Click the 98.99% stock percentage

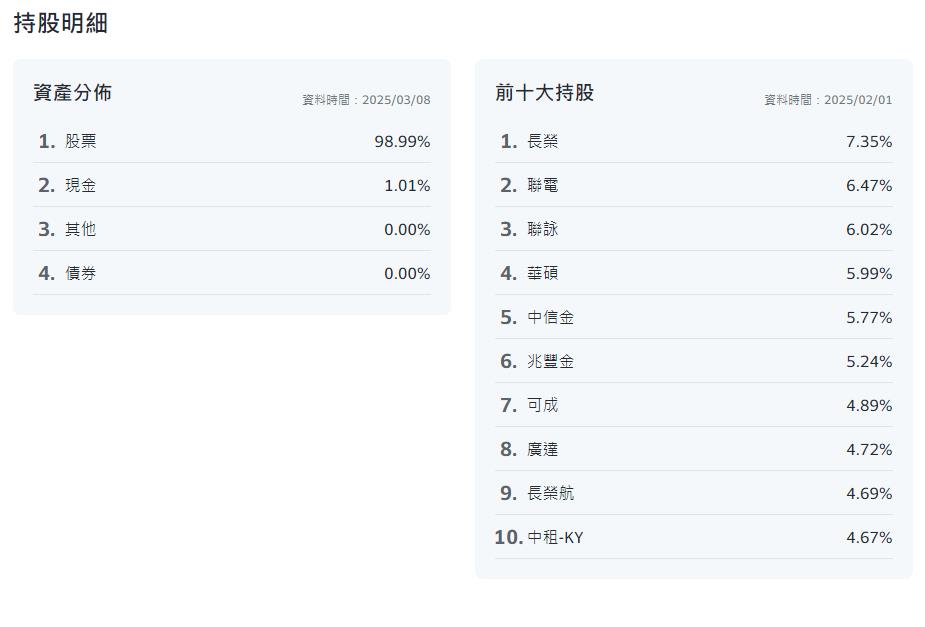[402, 142]
